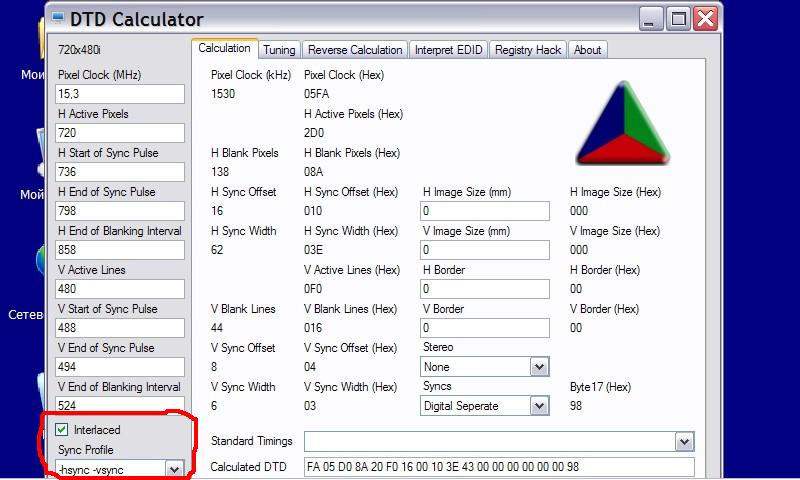800x480 pixels.
Task: Expand the Stereo dropdown set to None
Action: pos(539,367)
